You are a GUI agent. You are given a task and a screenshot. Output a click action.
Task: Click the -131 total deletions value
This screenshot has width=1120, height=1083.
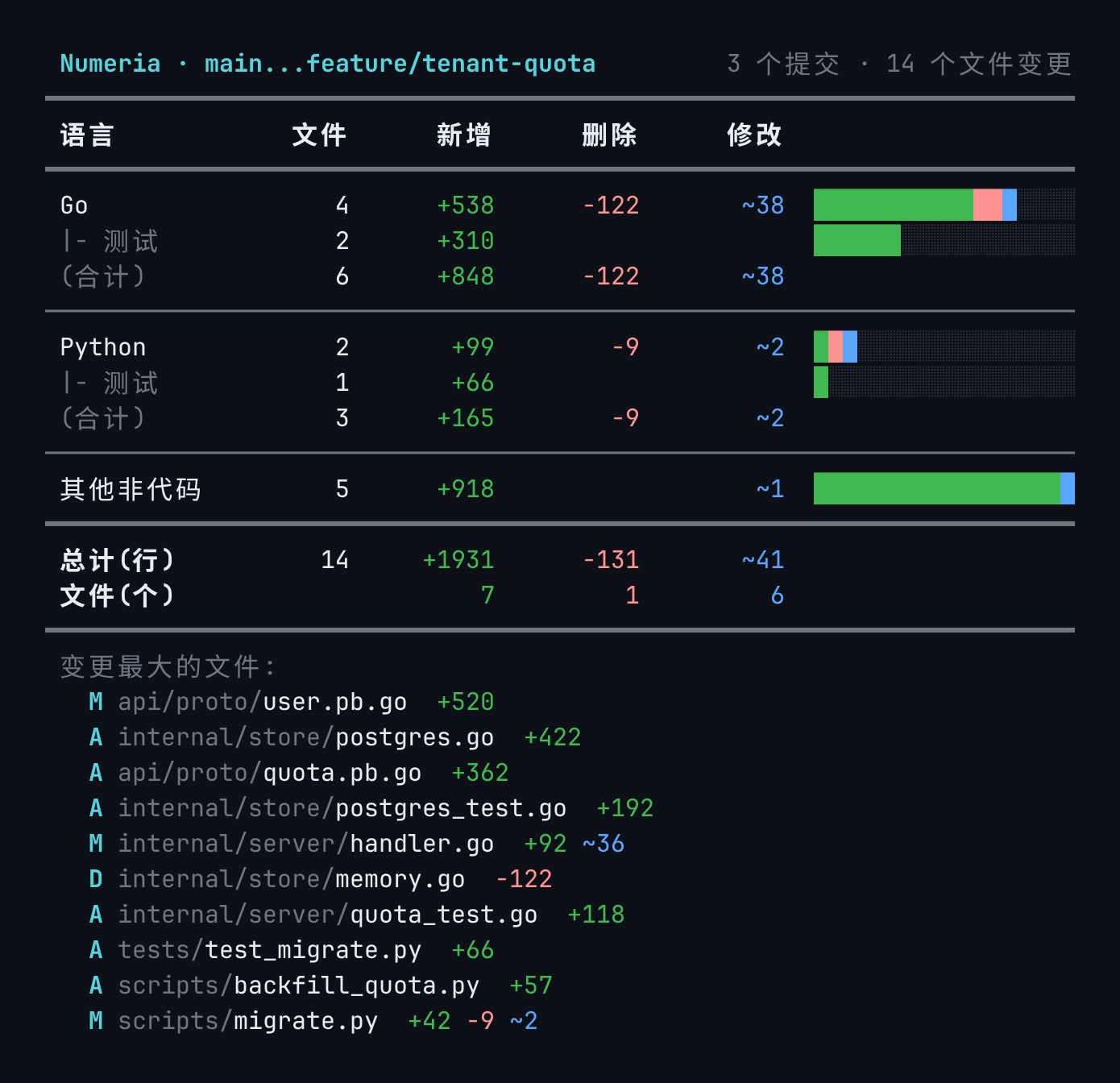point(611,560)
